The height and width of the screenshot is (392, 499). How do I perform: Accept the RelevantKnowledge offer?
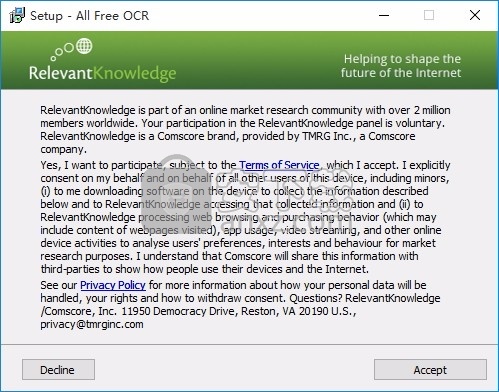(430, 370)
